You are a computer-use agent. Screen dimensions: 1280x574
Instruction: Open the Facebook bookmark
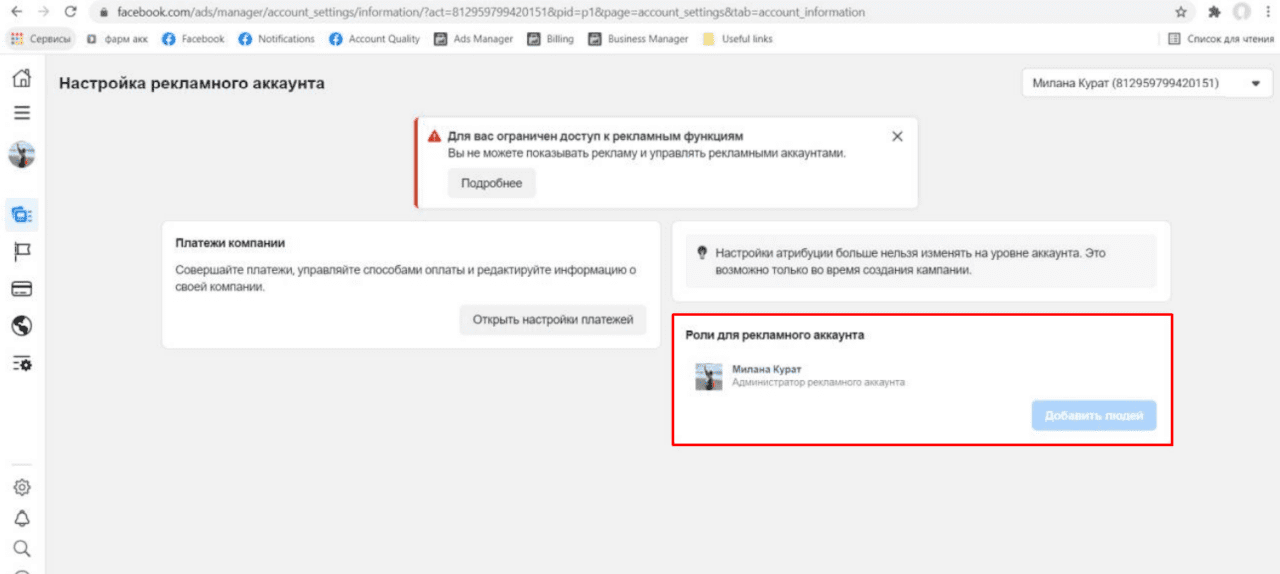click(193, 39)
